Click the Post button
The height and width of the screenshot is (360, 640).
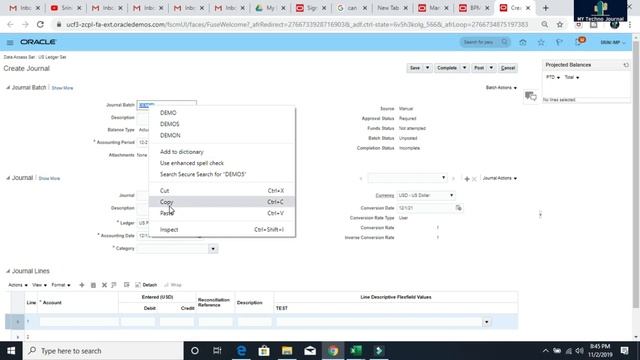click(479, 68)
